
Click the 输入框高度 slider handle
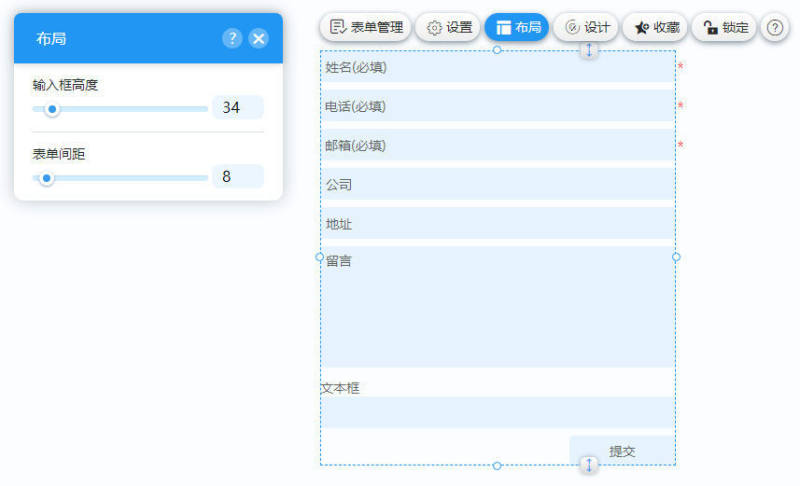(52, 109)
